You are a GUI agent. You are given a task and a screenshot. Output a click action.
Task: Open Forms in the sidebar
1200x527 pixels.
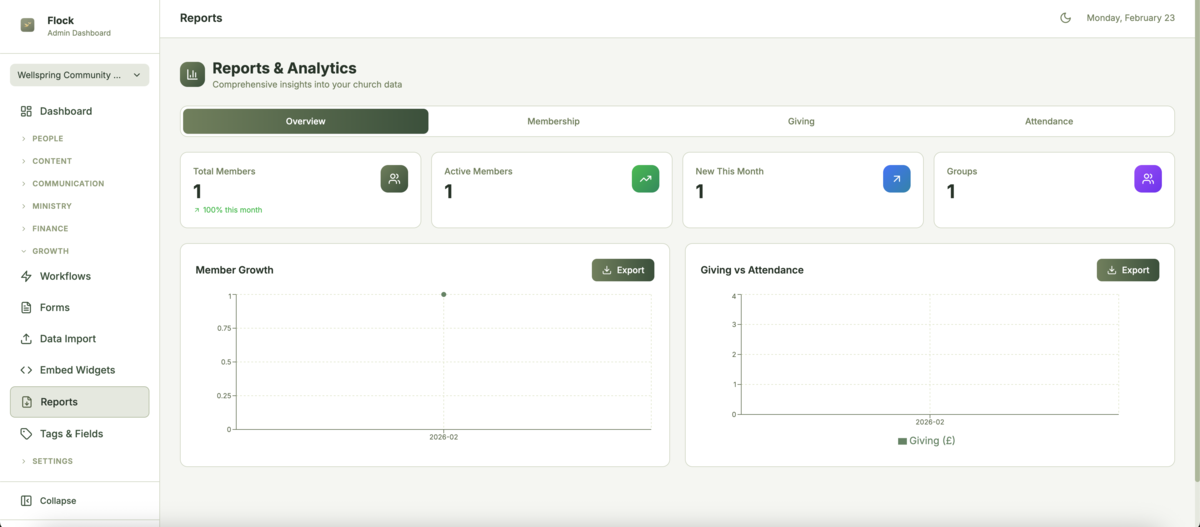coord(80,307)
